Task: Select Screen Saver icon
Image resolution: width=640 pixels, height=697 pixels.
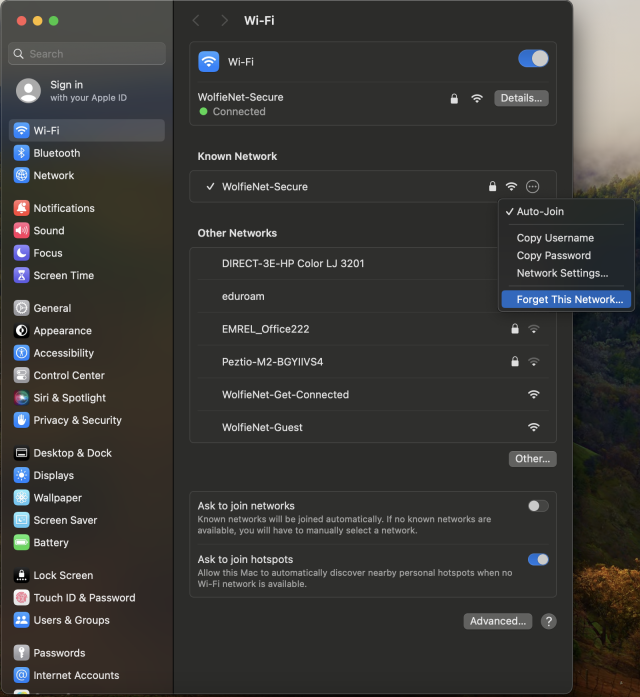Action: (21, 520)
